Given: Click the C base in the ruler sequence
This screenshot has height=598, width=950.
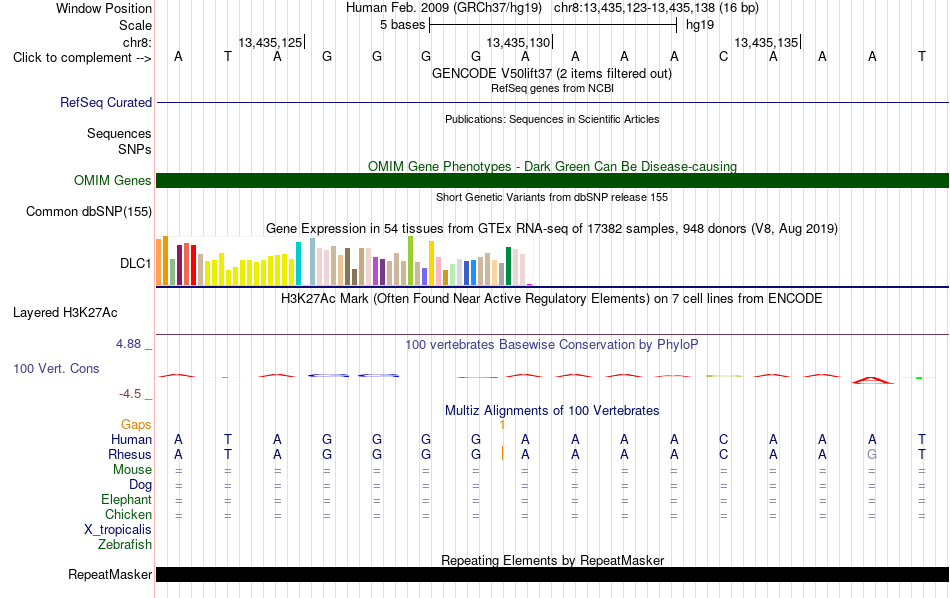Looking at the screenshot, I should click(723, 57).
